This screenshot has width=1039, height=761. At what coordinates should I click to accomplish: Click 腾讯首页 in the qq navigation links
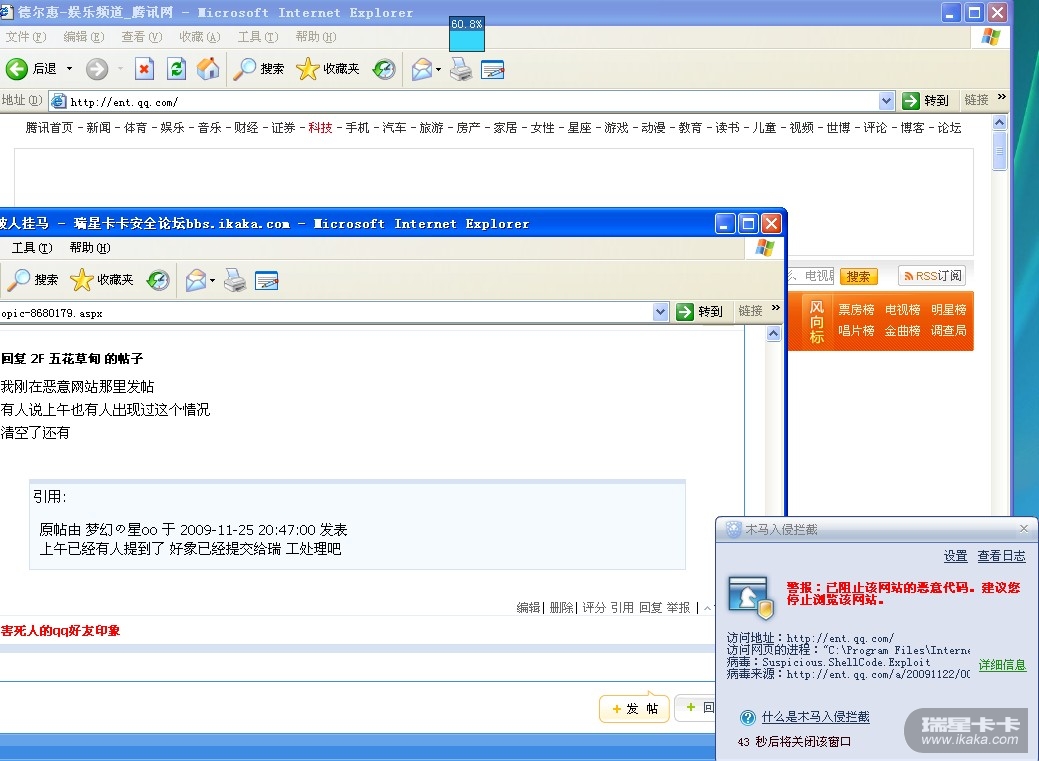point(49,127)
